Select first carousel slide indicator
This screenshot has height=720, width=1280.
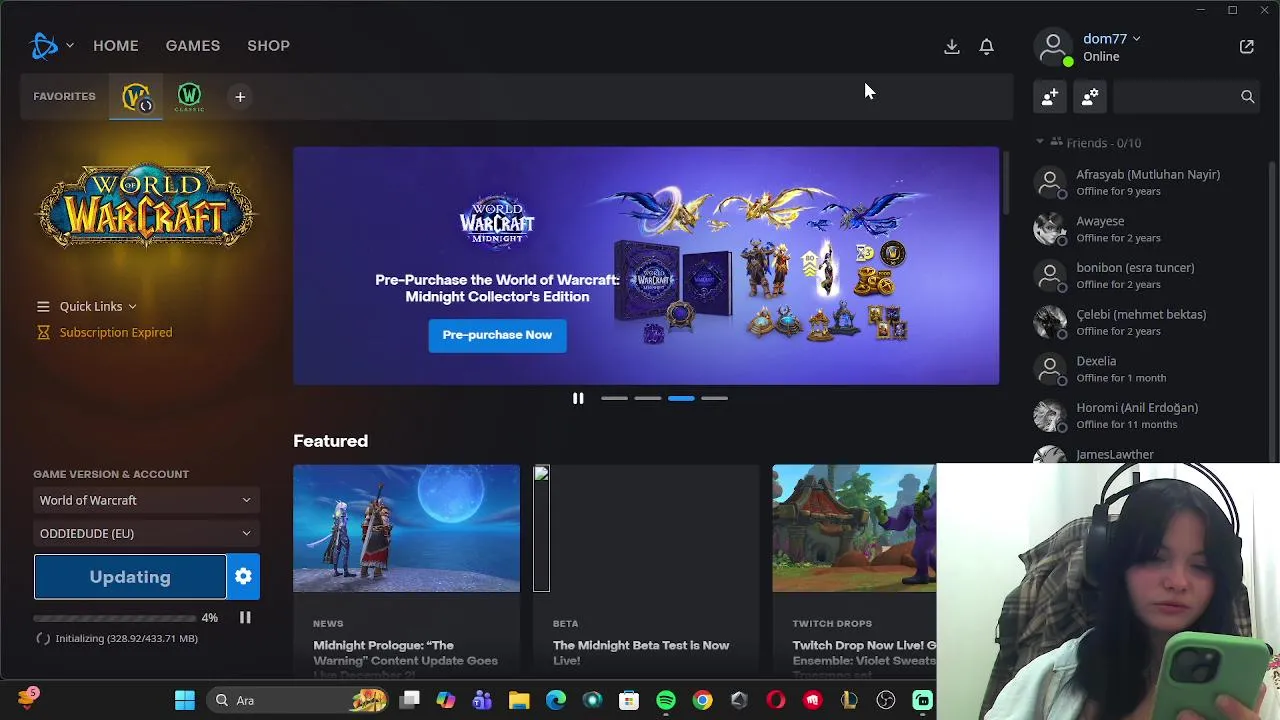click(614, 398)
